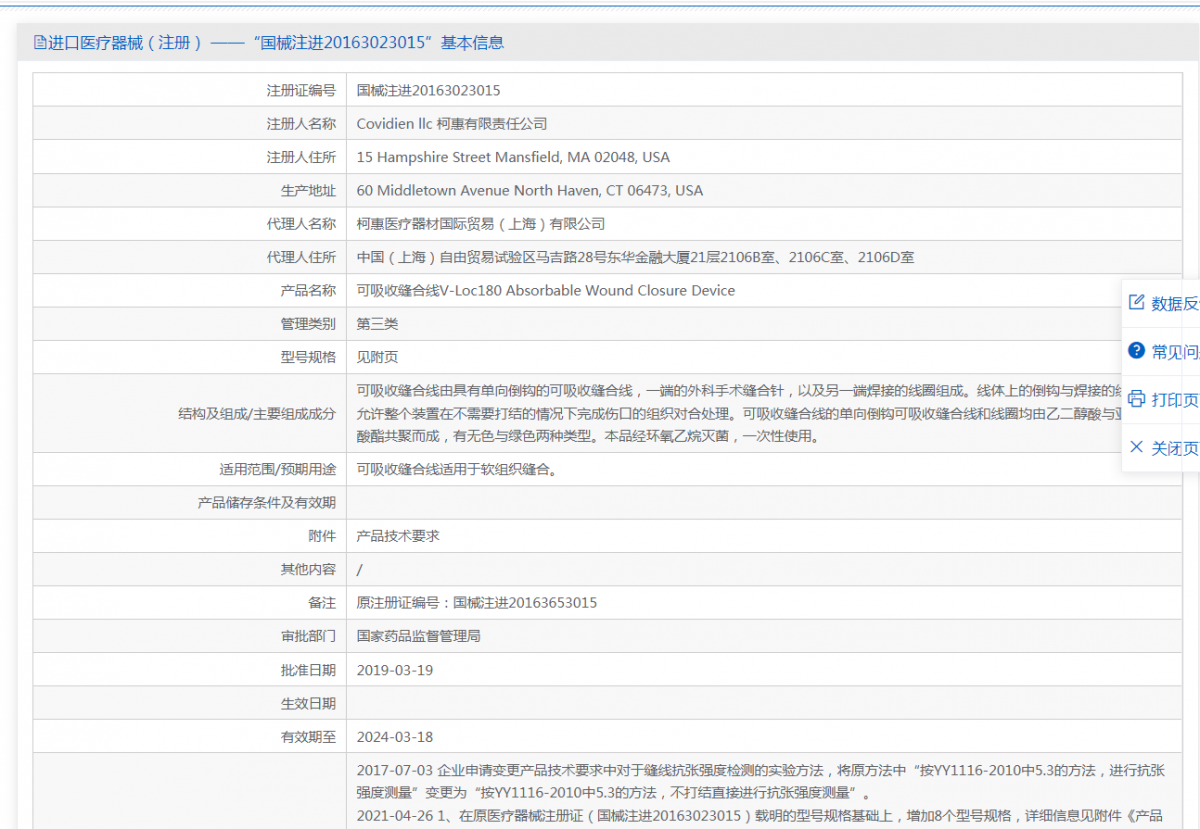Image resolution: width=1200 pixels, height=829 pixels.
Task: Click the blue question mark FAQ icon
Action: [x=1136, y=351]
